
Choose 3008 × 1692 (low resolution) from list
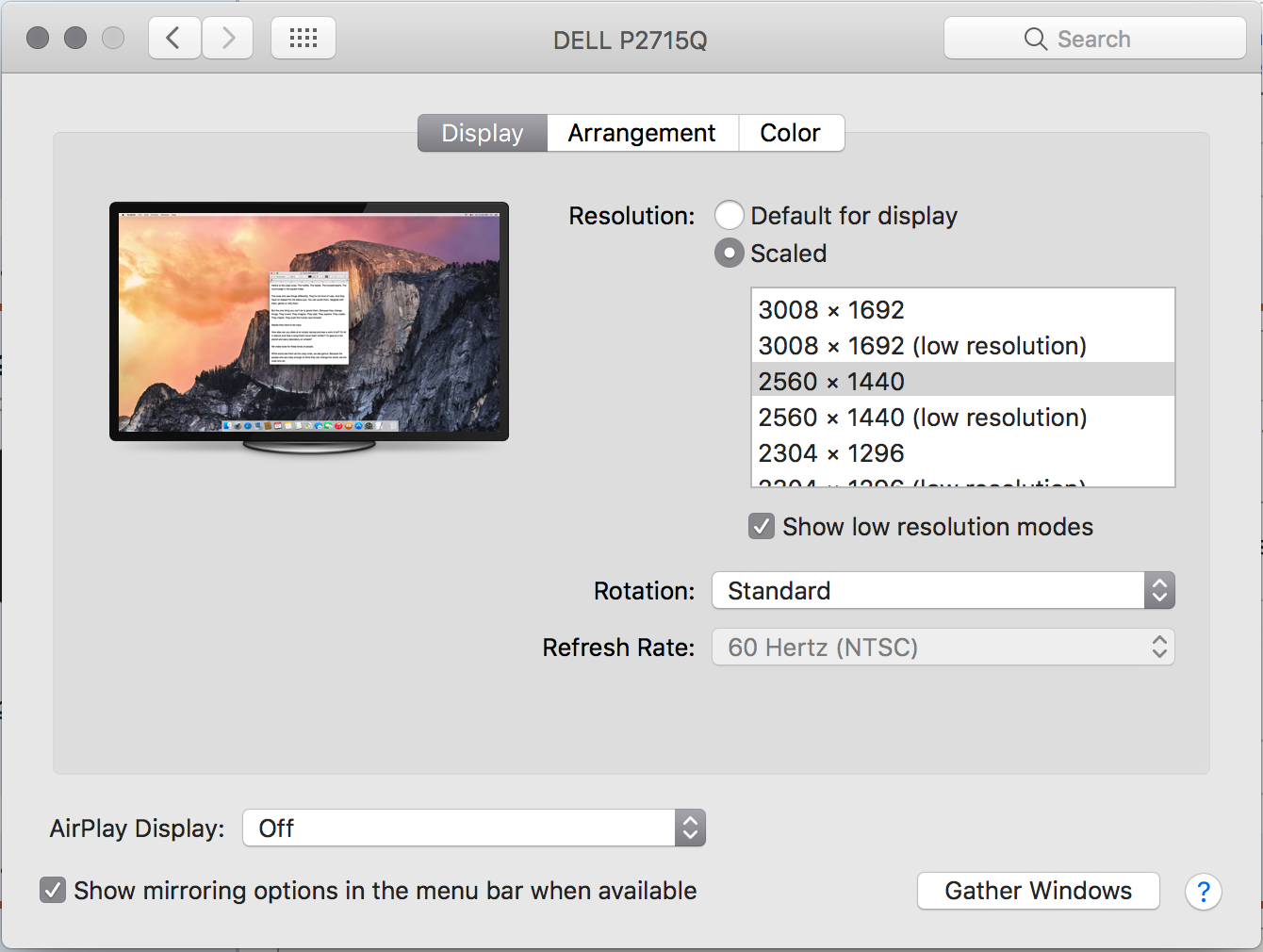(x=922, y=346)
